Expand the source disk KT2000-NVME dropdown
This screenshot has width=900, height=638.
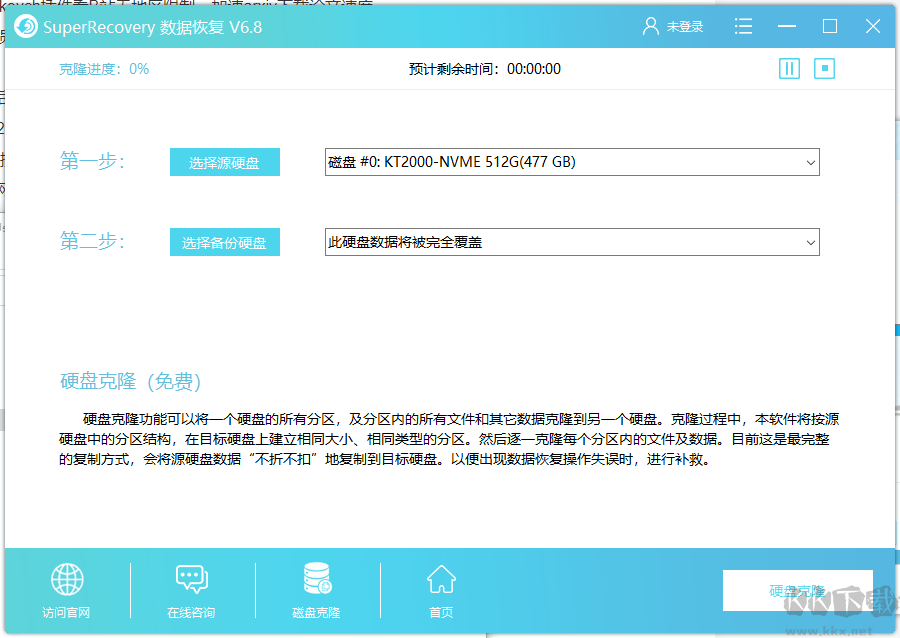pos(809,162)
